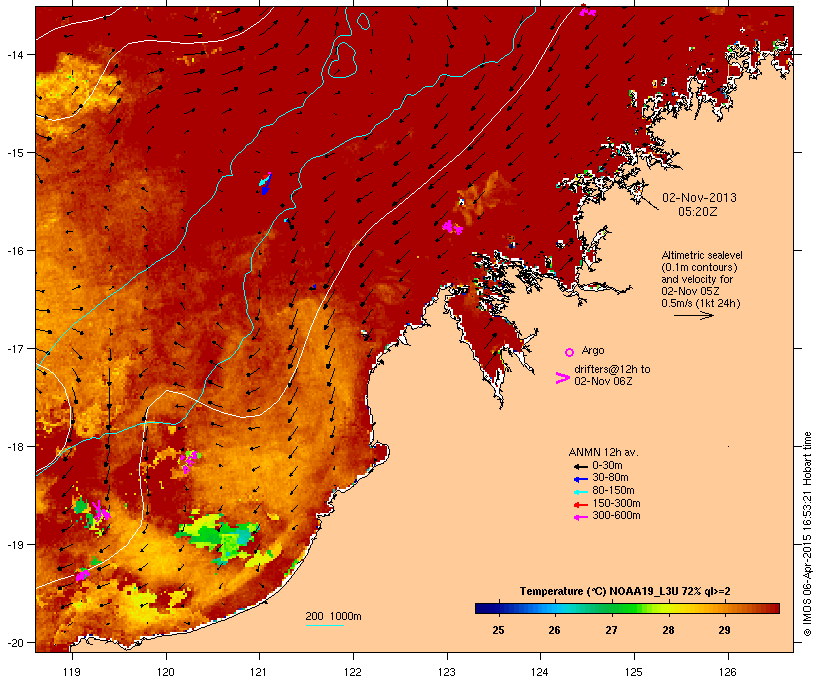
Task: Click the magenta 300-600m ANMN arrow
Action: point(581,517)
